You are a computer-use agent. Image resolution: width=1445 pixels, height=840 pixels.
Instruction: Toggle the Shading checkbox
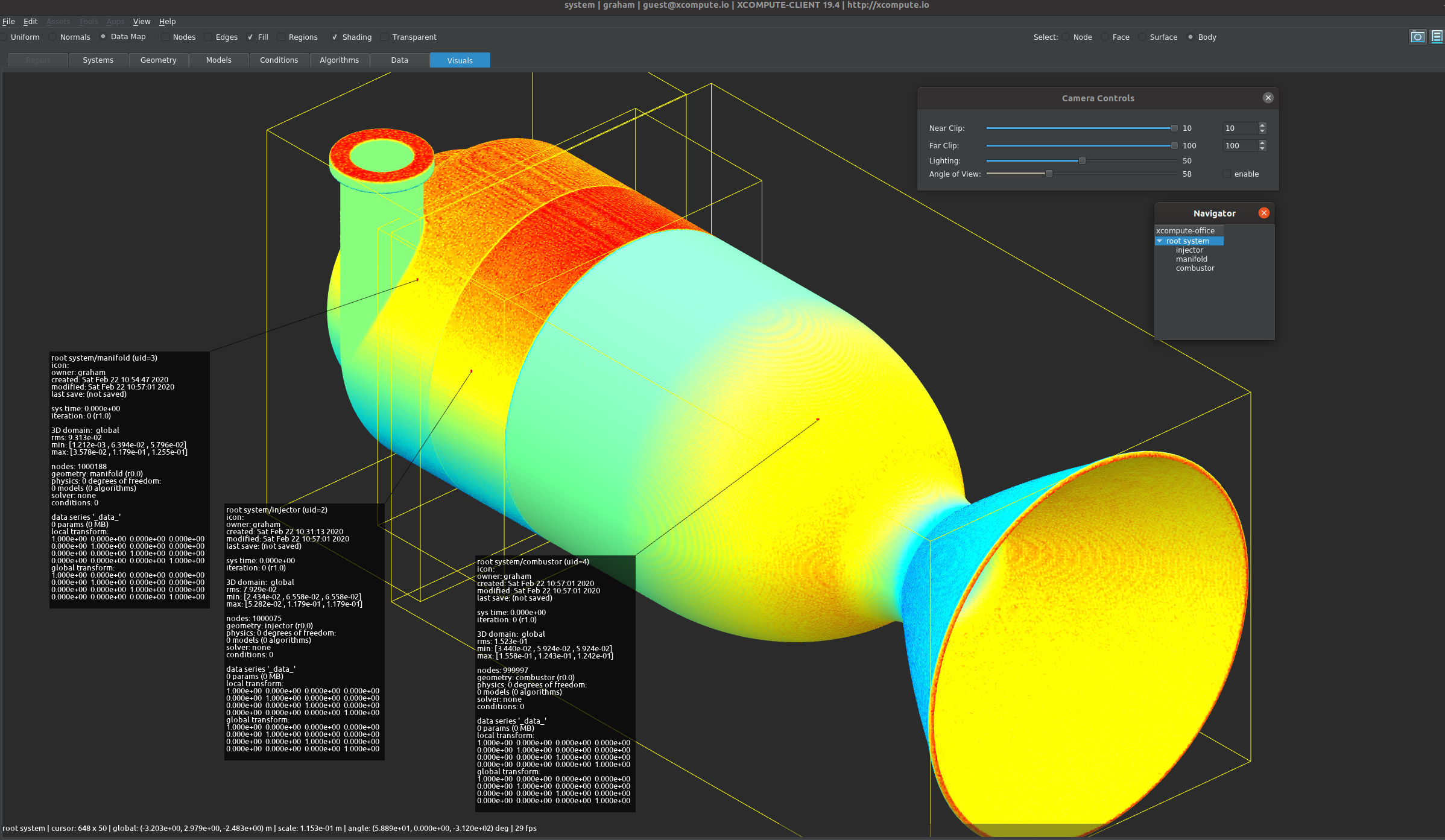(x=335, y=37)
